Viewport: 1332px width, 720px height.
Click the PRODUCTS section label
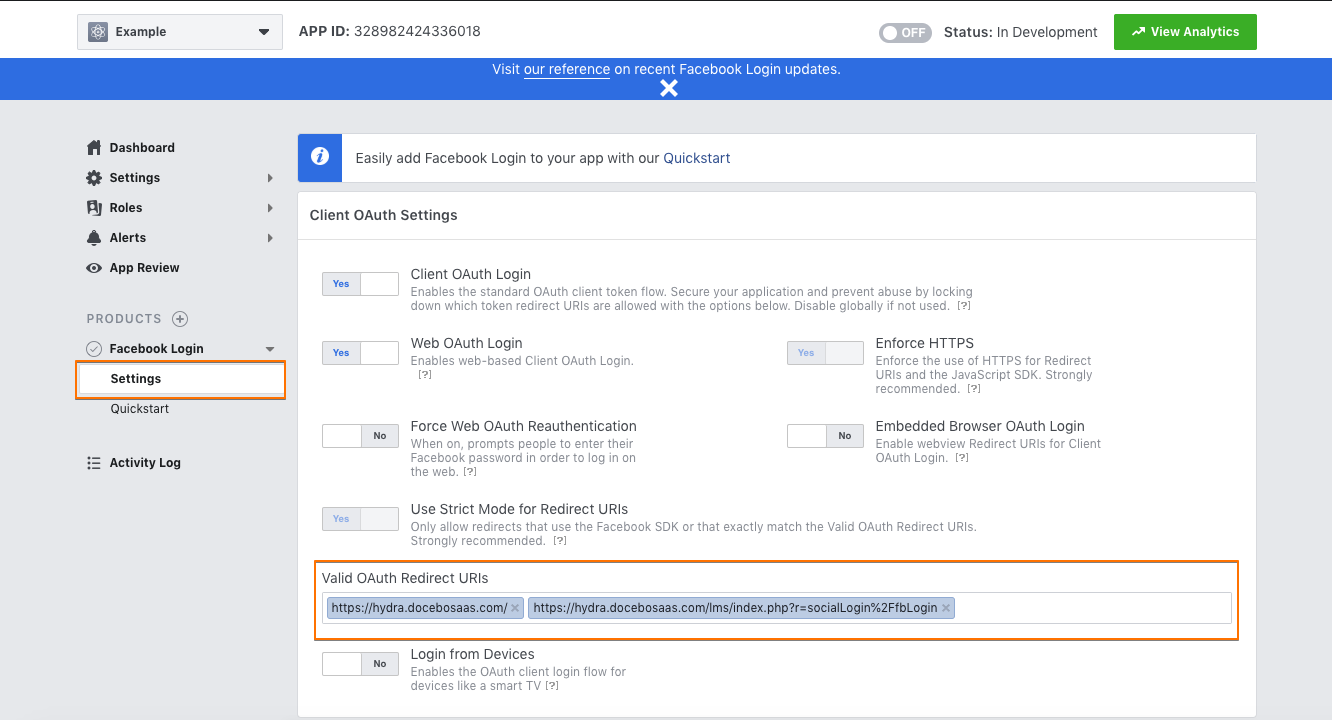124,319
